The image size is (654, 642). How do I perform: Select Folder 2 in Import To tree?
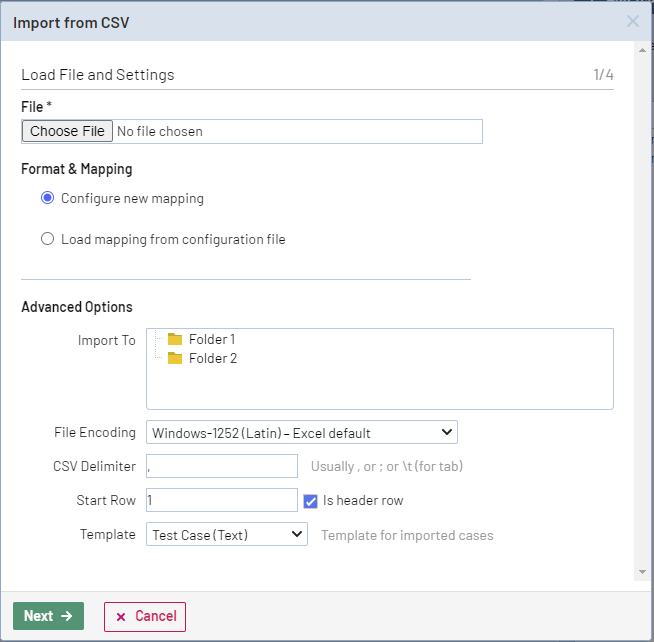pos(212,358)
